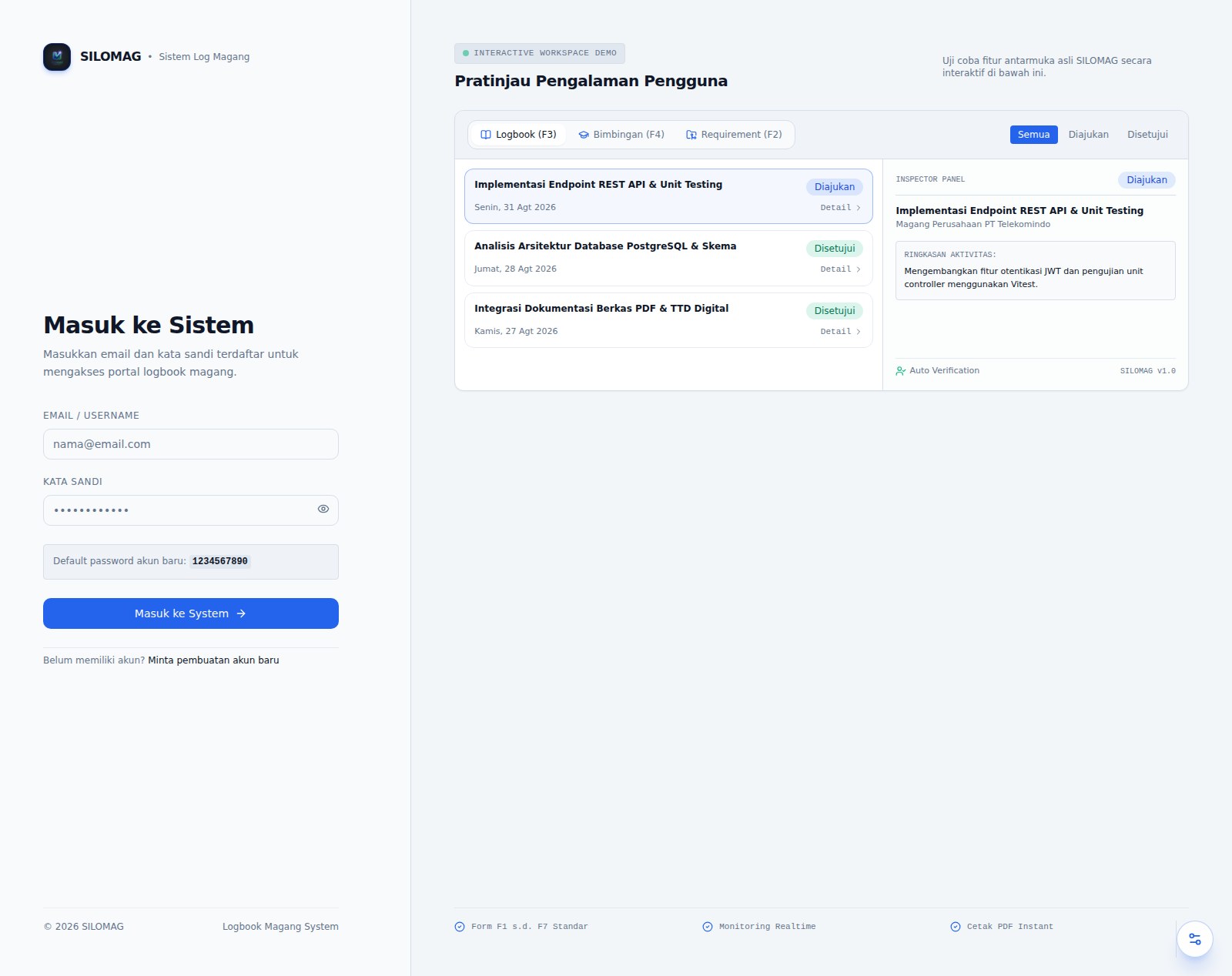Image resolution: width=1232 pixels, height=976 pixels.
Task: Click the Form F1 s.d. F7 check icon
Action: coord(460,927)
